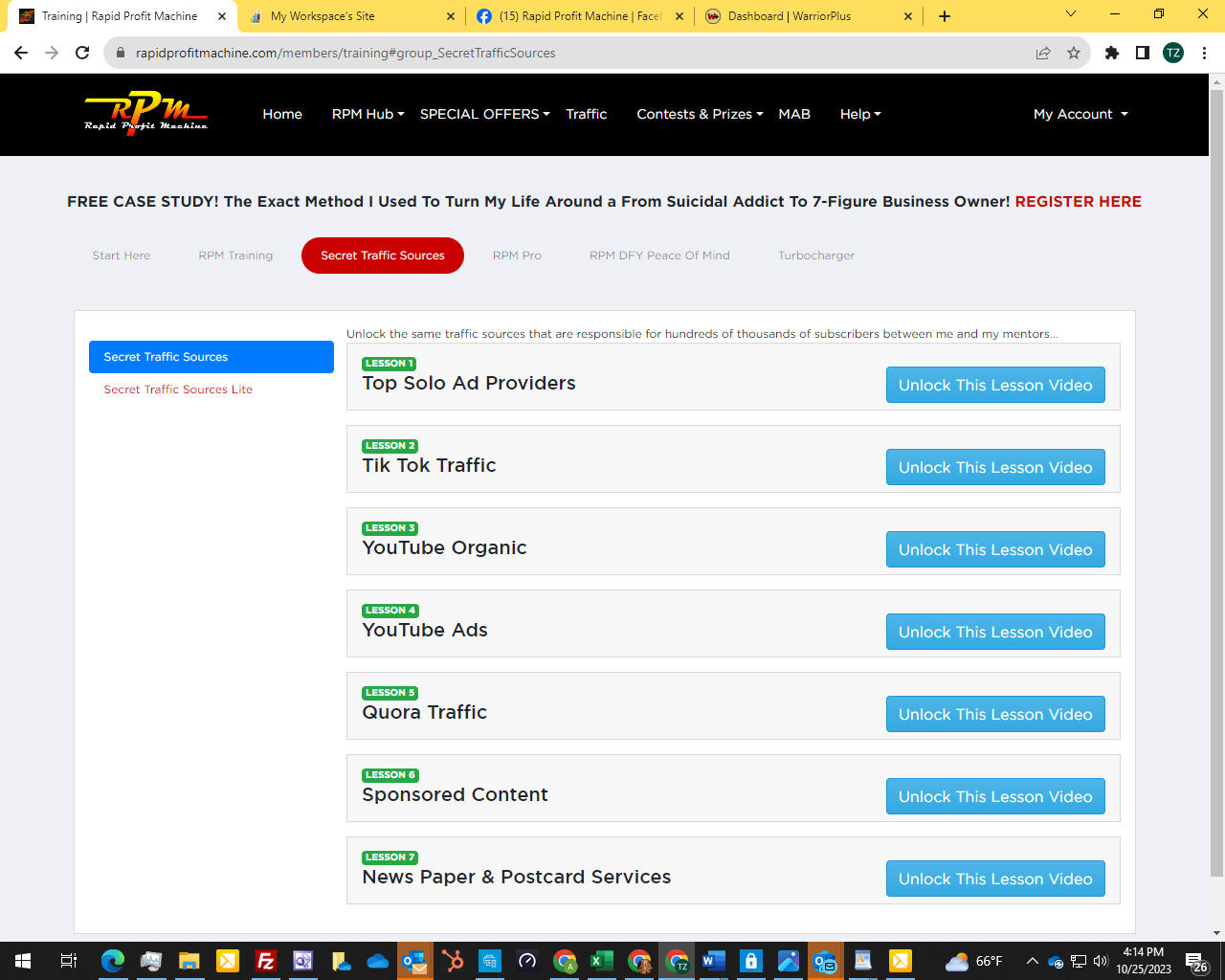Open the Chrome extensions puzzle icon
Screen dimensions: 1225x980
click(x=1112, y=53)
